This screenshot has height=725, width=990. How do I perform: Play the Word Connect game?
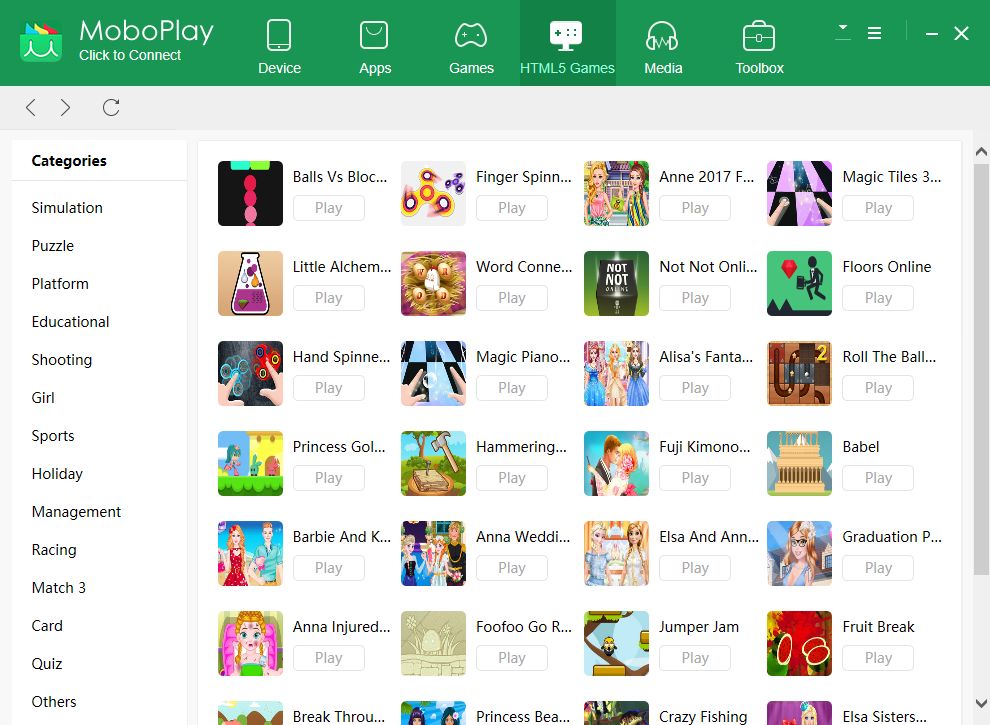512,297
